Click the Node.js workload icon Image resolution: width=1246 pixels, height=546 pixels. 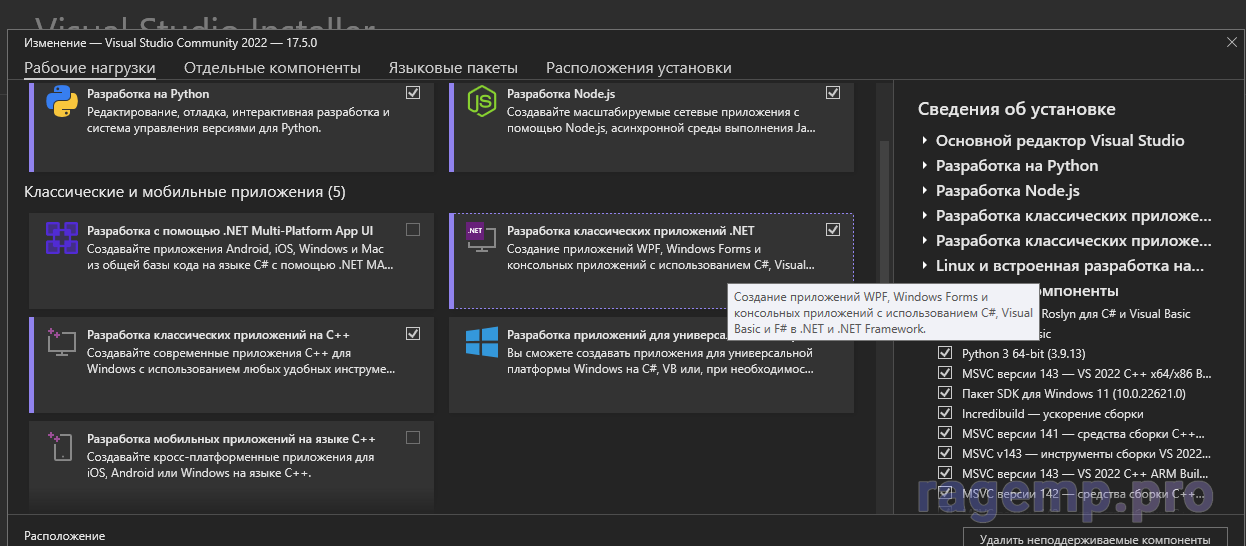[482, 103]
